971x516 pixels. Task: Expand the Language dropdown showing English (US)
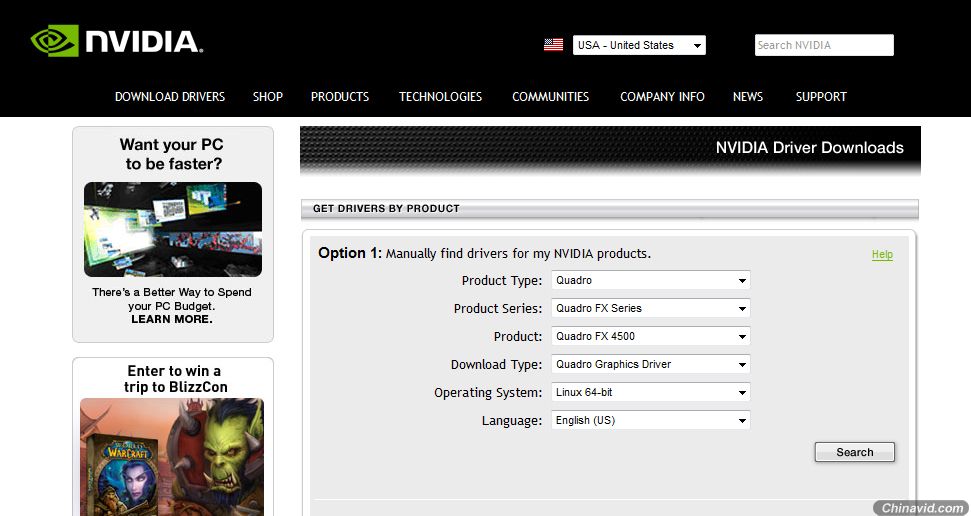[650, 420]
